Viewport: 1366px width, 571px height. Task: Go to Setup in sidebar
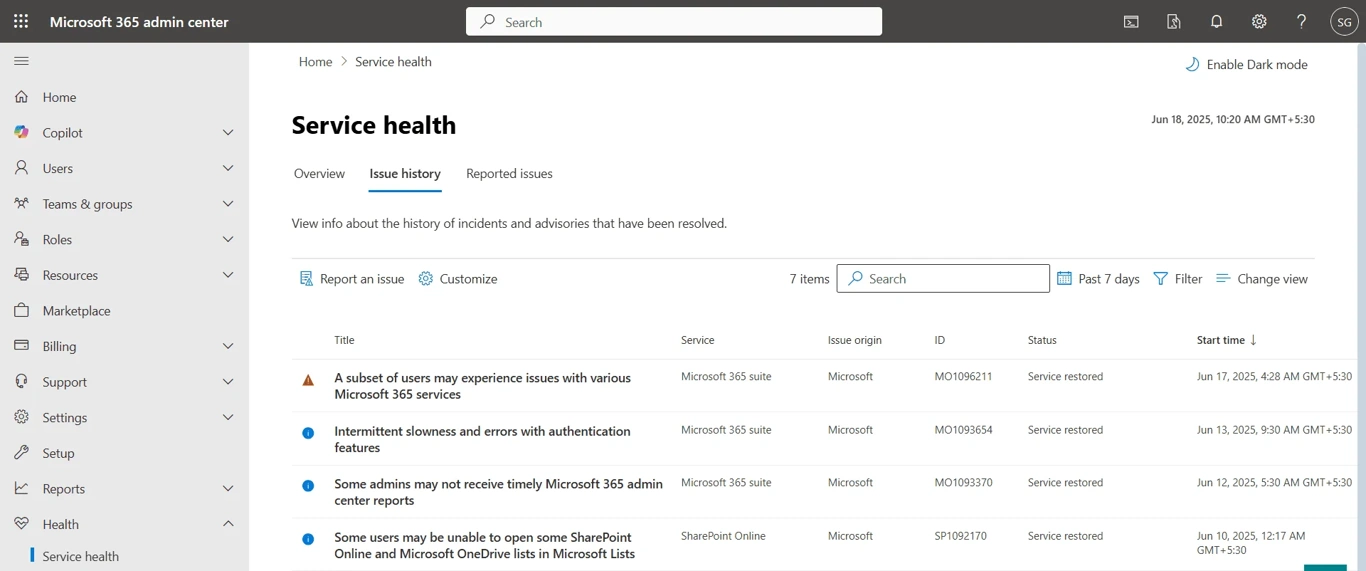[x=59, y=453]
